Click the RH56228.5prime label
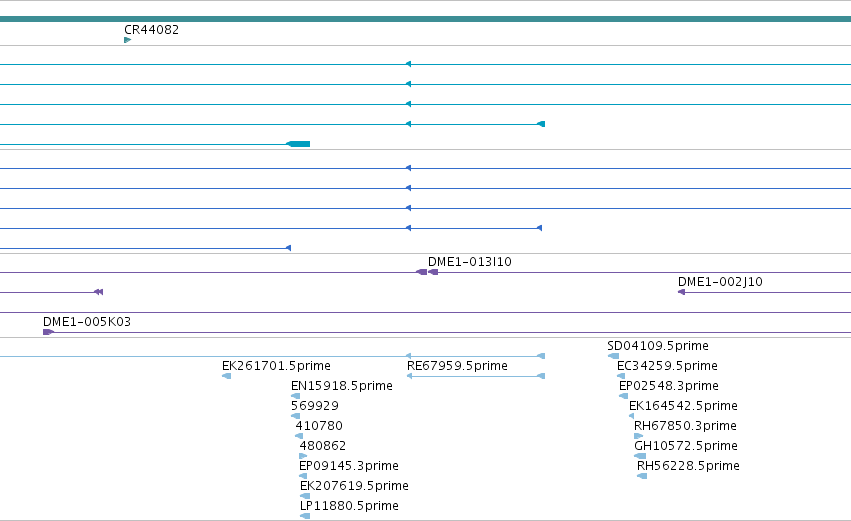The image size is (851, 521). click(x=688, y=466)
